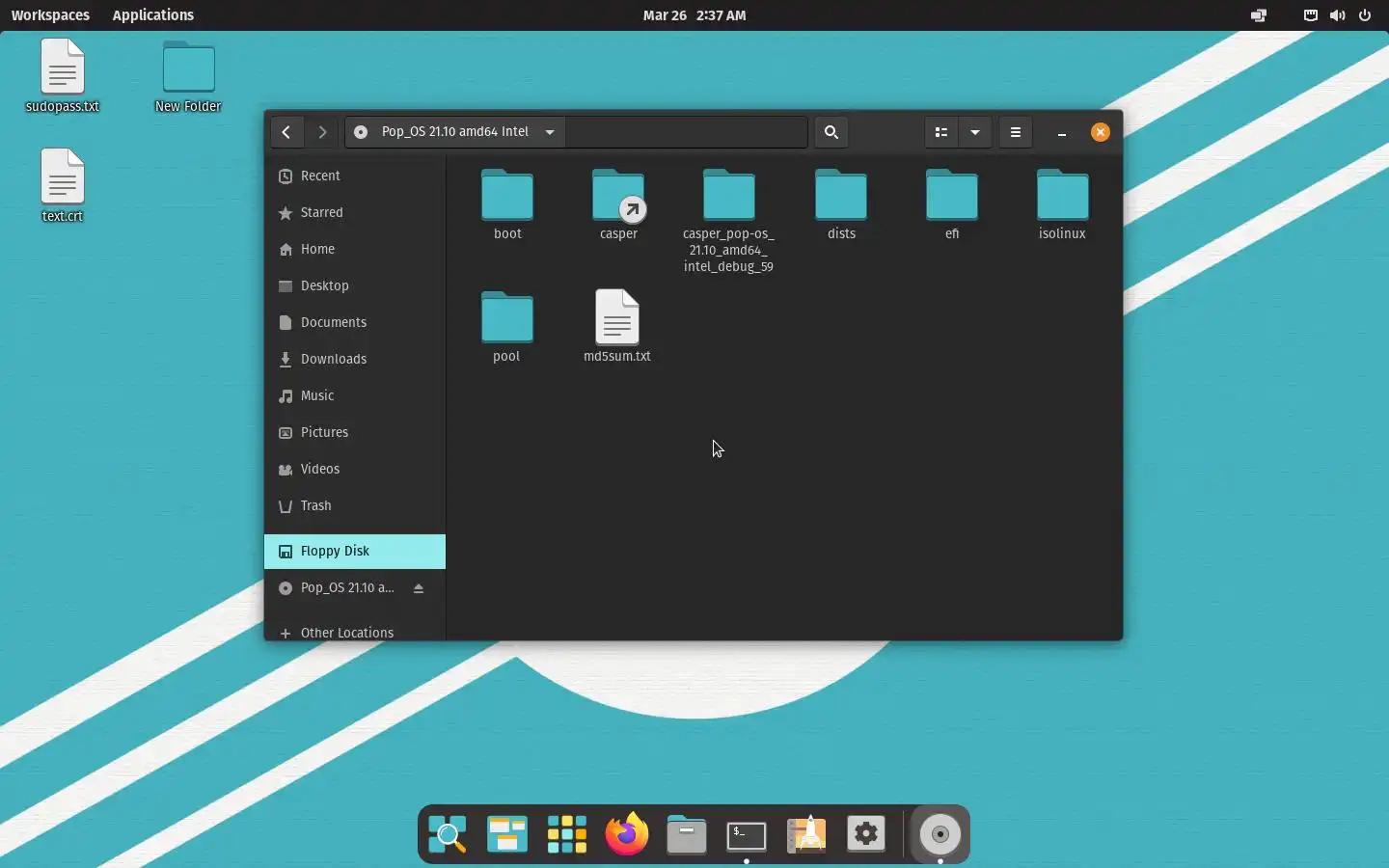Open Trash in the sidebar
The width and height of the screenshot is (1389, 868).
(x=355, y=505)
